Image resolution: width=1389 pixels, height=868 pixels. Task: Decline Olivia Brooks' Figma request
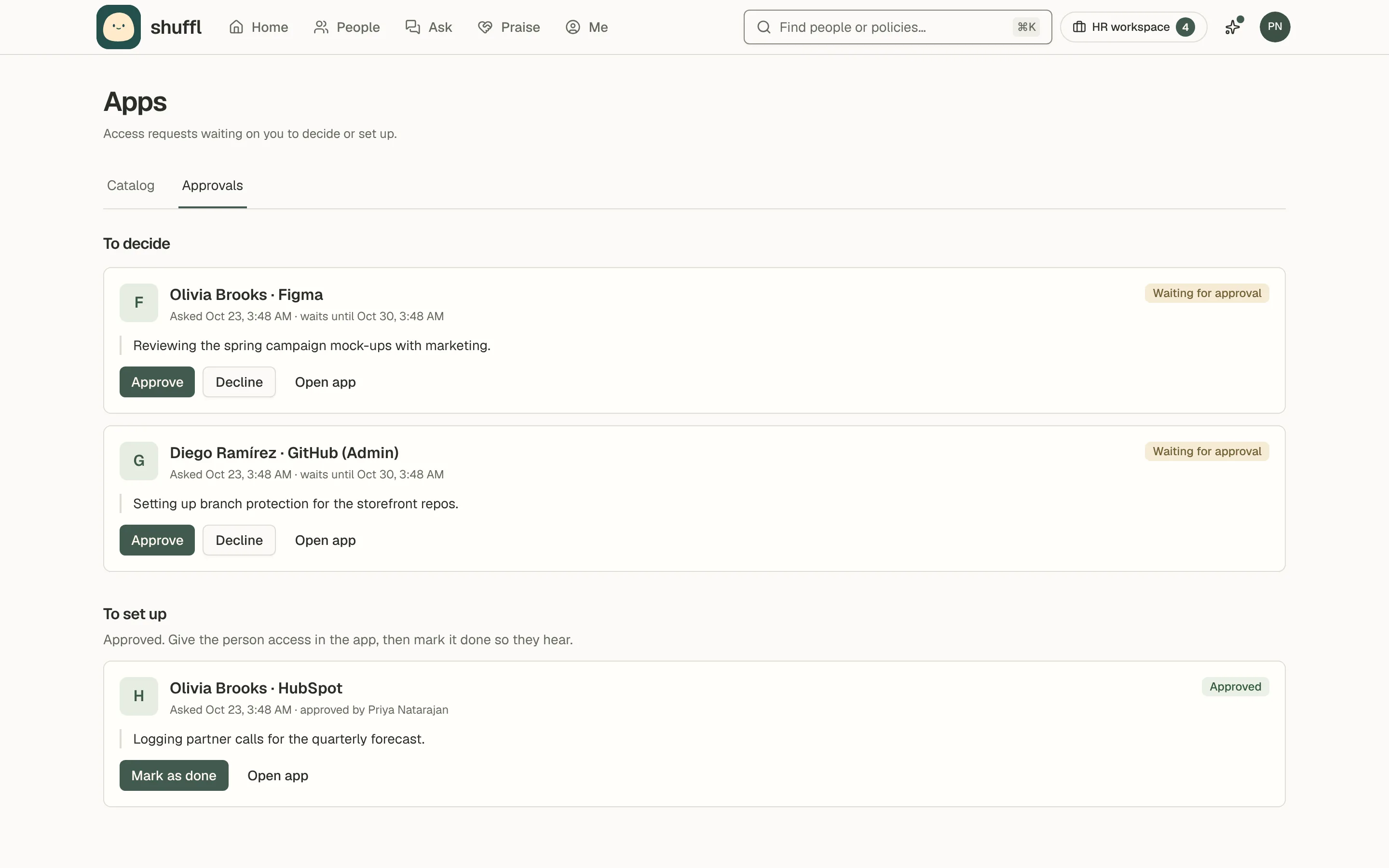pos(239,382)
